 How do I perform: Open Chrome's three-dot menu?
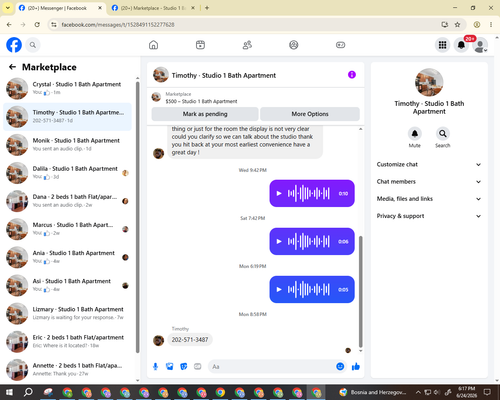491,25
